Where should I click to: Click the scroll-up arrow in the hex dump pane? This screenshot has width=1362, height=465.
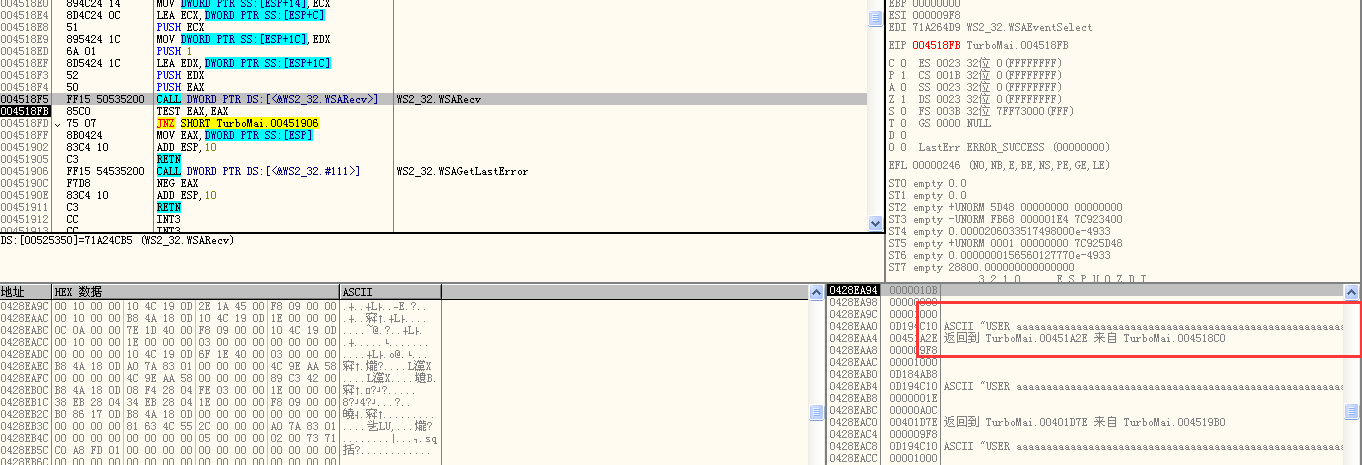[x=816, y=291]
